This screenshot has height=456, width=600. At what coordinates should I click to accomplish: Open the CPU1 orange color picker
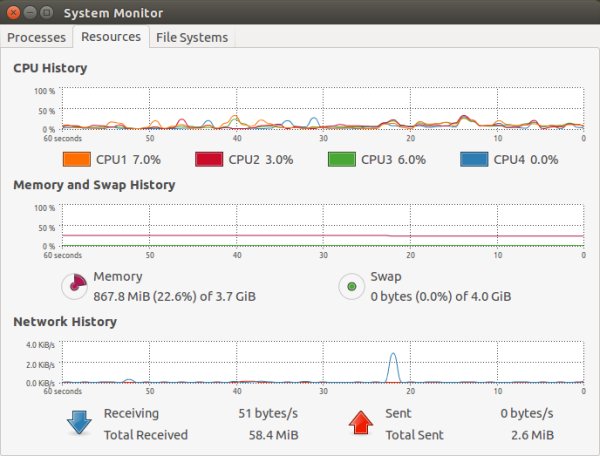(77, 159)
